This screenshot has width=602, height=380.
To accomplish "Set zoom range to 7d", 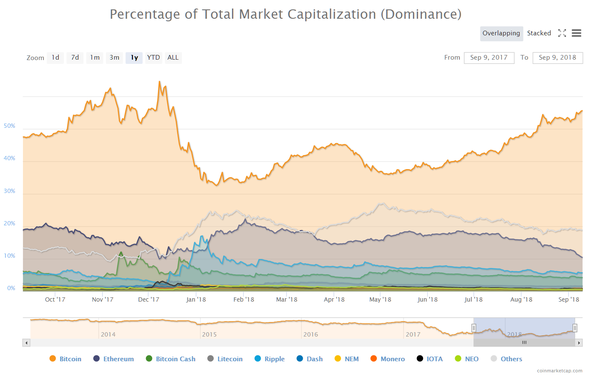I will (75, 58).
